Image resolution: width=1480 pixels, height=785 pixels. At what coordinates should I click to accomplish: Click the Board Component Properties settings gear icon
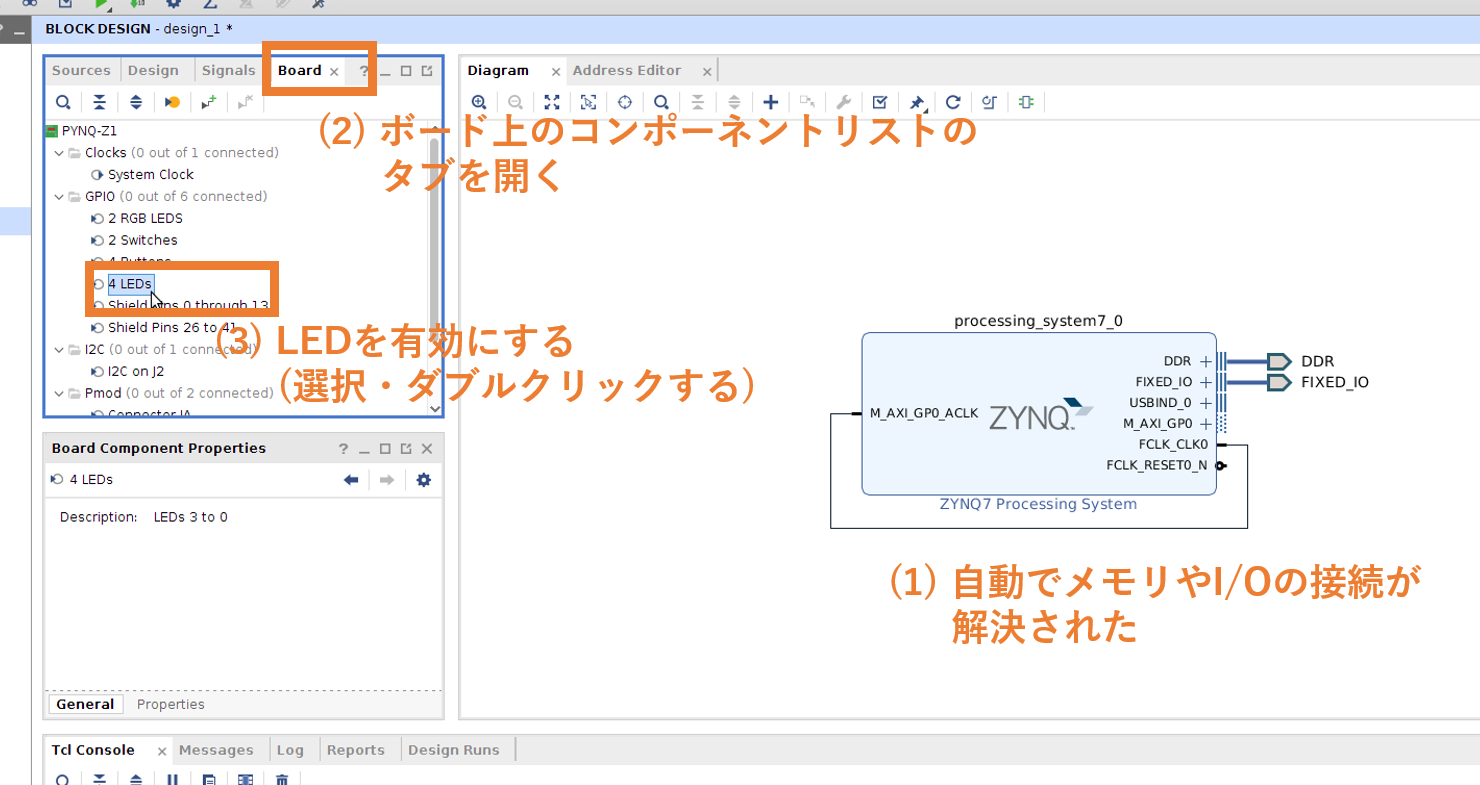(424, 479)
